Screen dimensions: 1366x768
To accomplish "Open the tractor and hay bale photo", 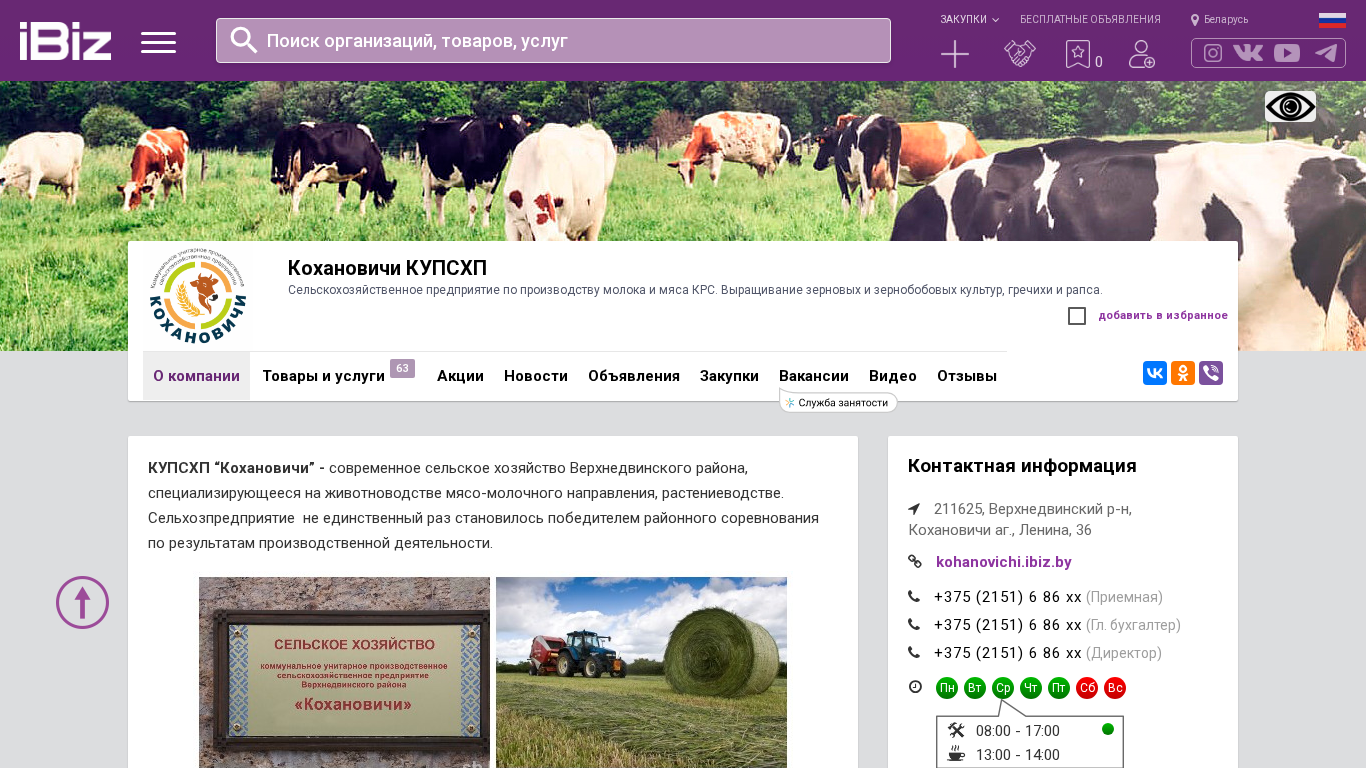I will [641, 672].
